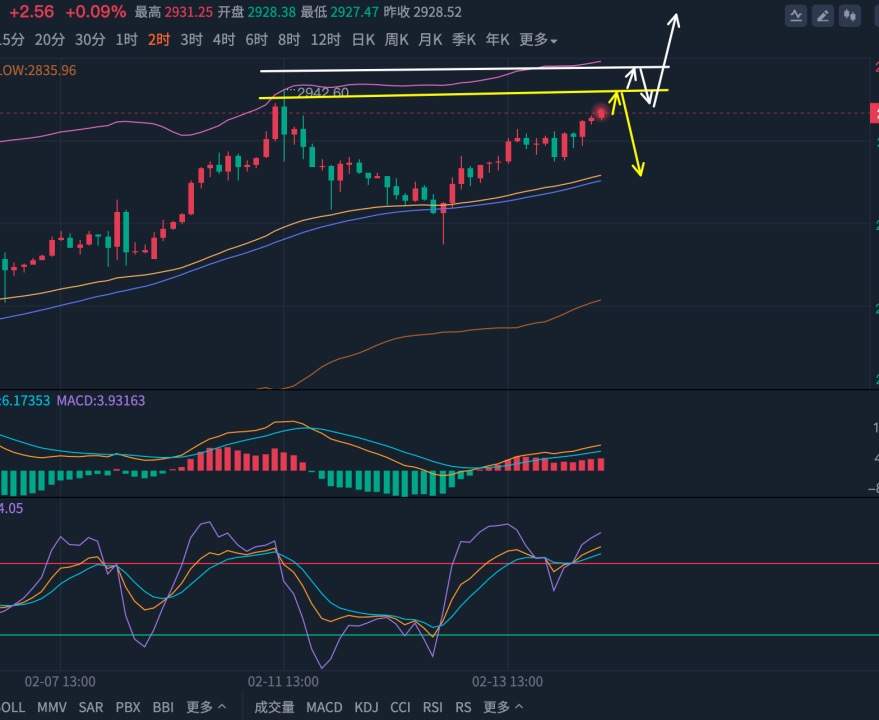Toggle the RS sub-indicator
The image size is (879, 720).
tap(463, 707)
